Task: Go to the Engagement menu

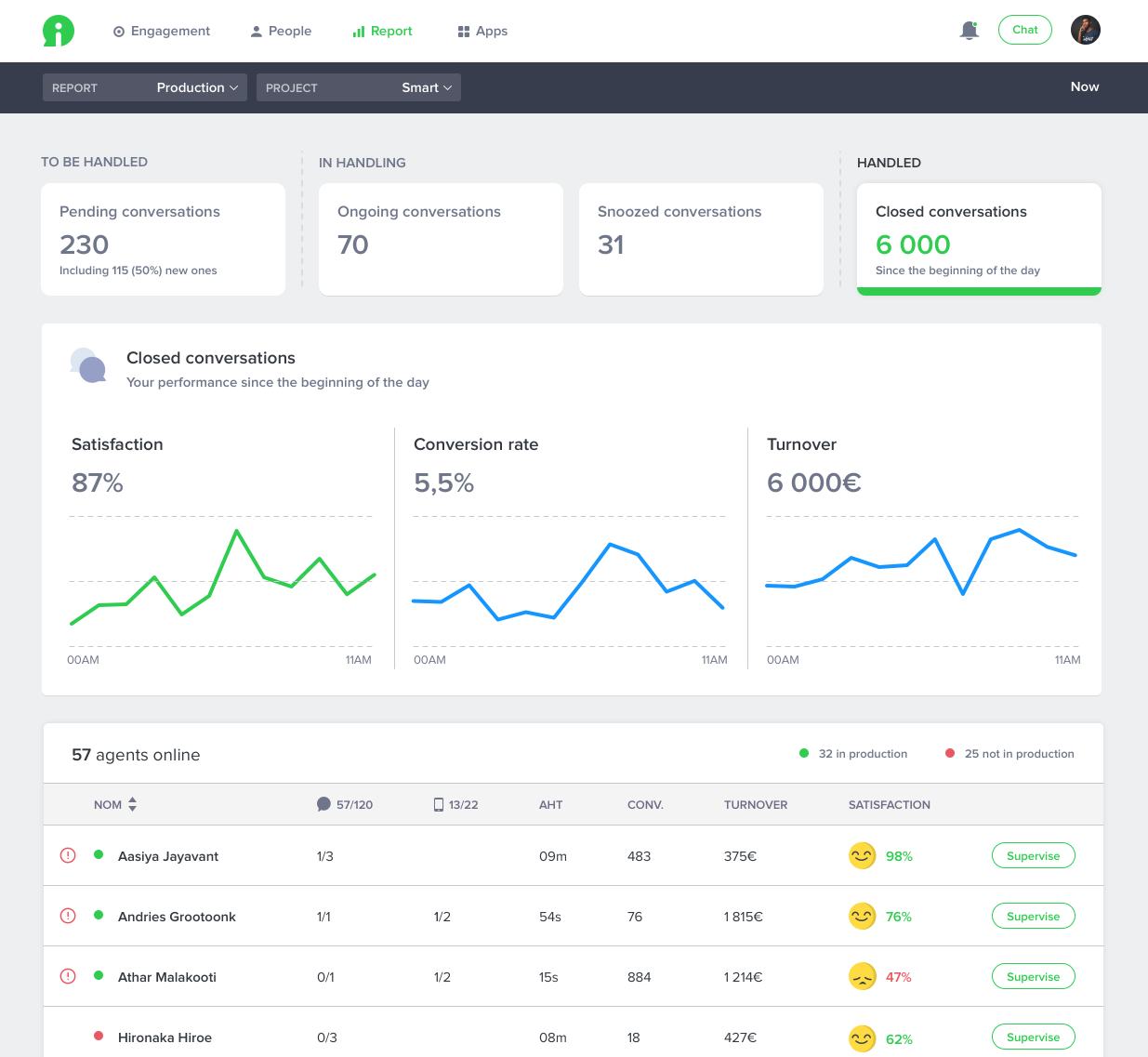Action: pyautogui.click(x=162, y=31)
